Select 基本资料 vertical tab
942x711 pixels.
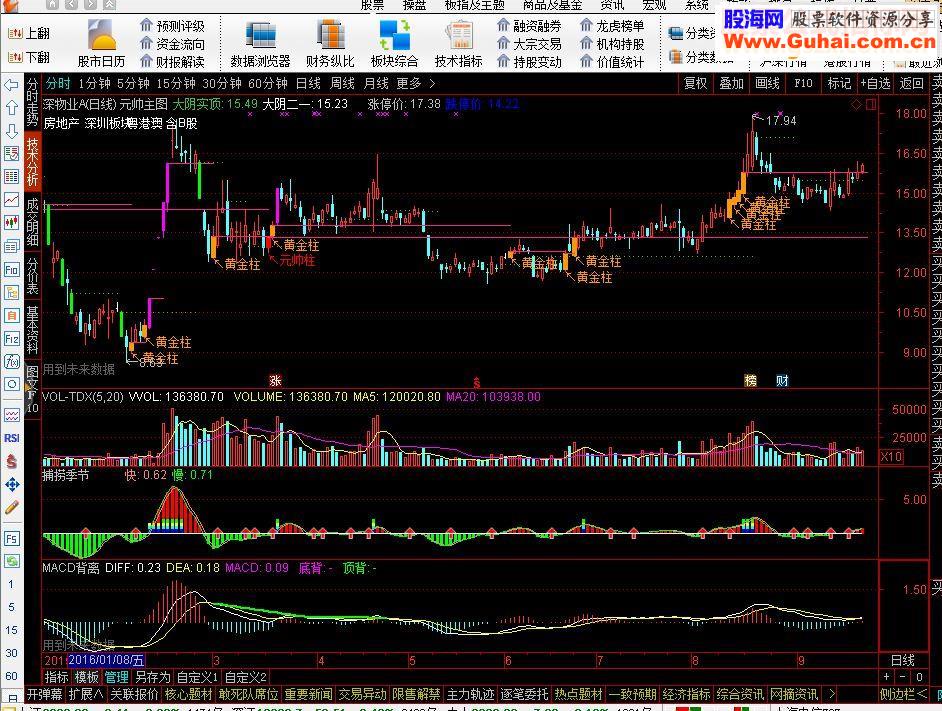coord(32,329)
